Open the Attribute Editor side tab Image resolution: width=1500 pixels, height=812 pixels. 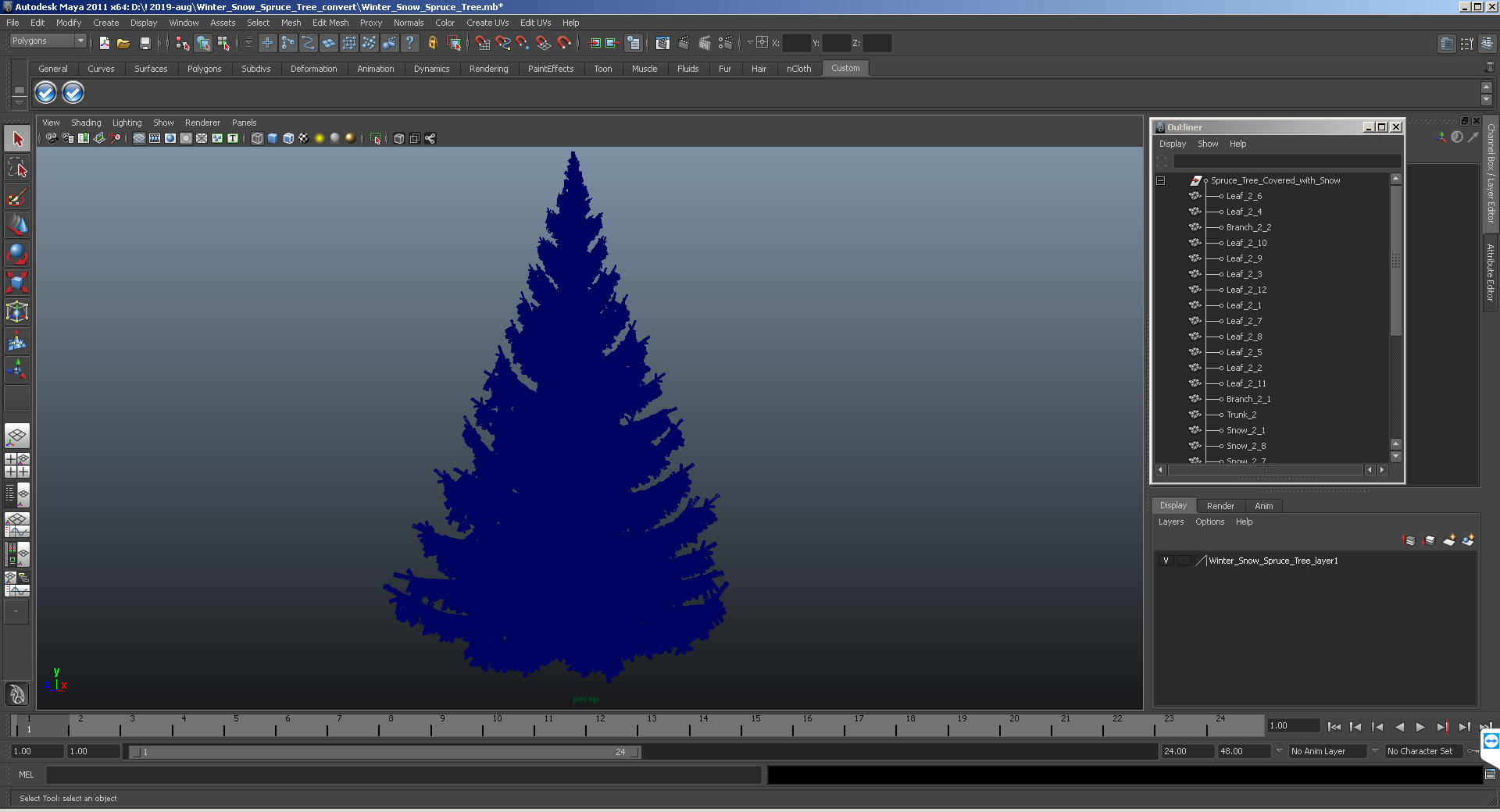click(1491, 272)
